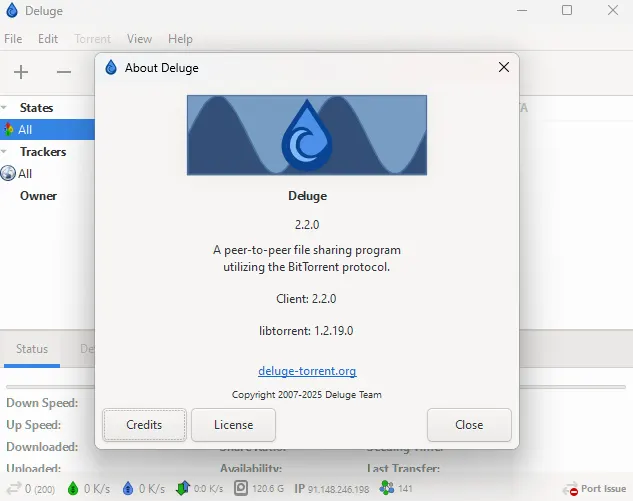Click the free disk space icon
The height and width of the screenshot is (501, 633).
point(241,489)
